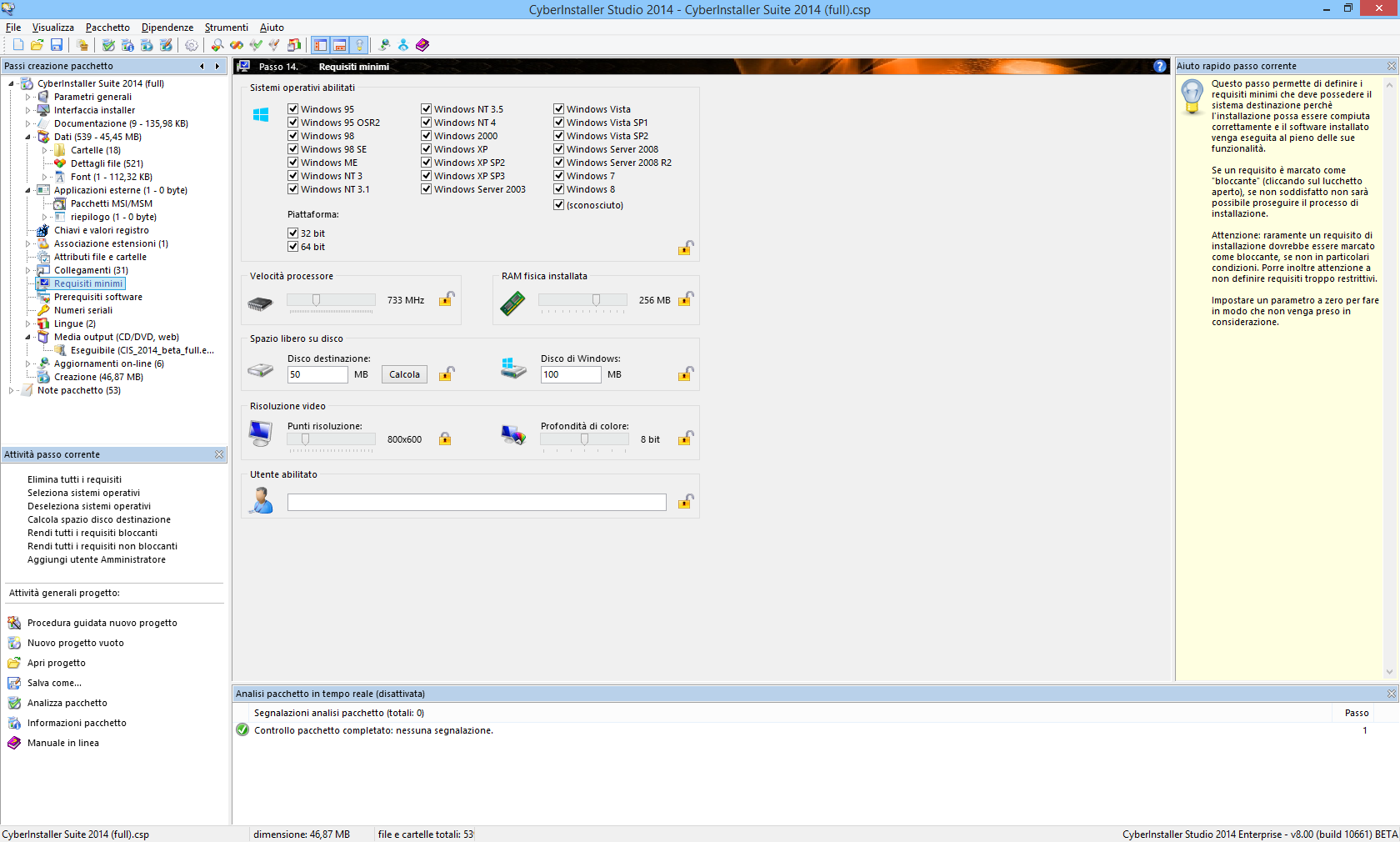Collapse the Media output tree node
Viewport: 1400px width, 842px height.
(x=27, y=337)
